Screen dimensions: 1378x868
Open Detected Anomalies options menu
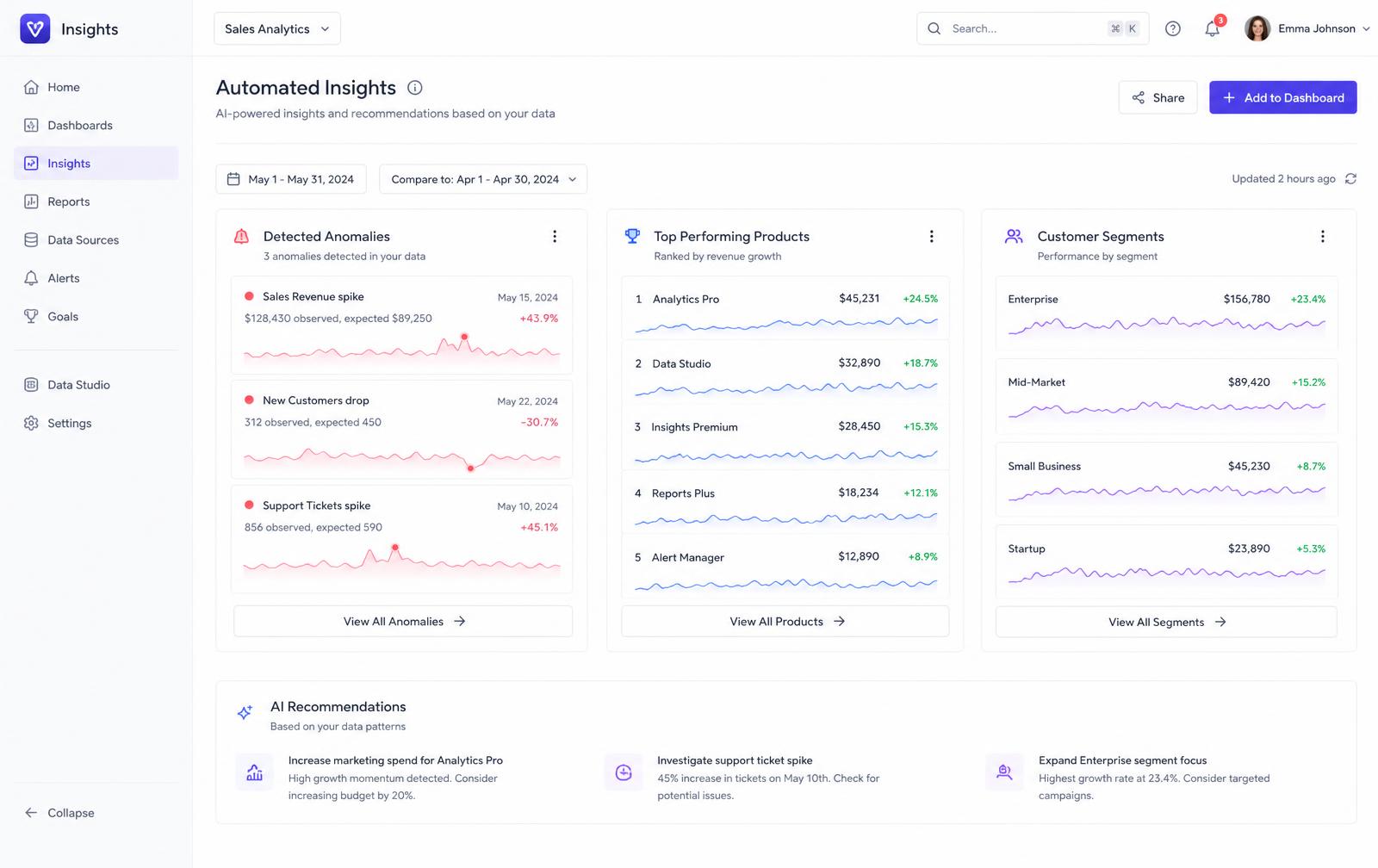point(555,236)
